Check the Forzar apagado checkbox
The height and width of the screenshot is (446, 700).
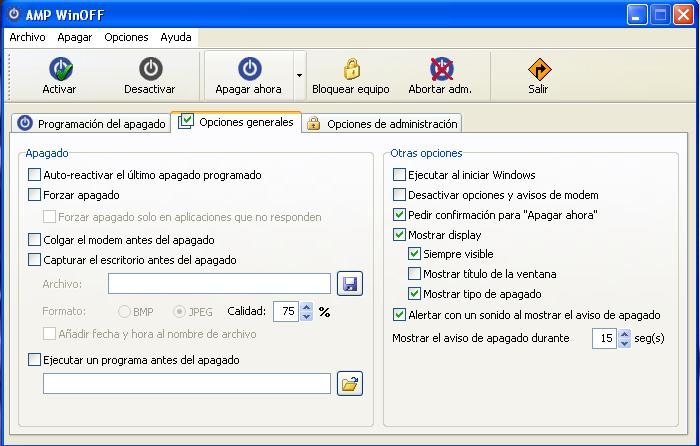pos(34,195)
